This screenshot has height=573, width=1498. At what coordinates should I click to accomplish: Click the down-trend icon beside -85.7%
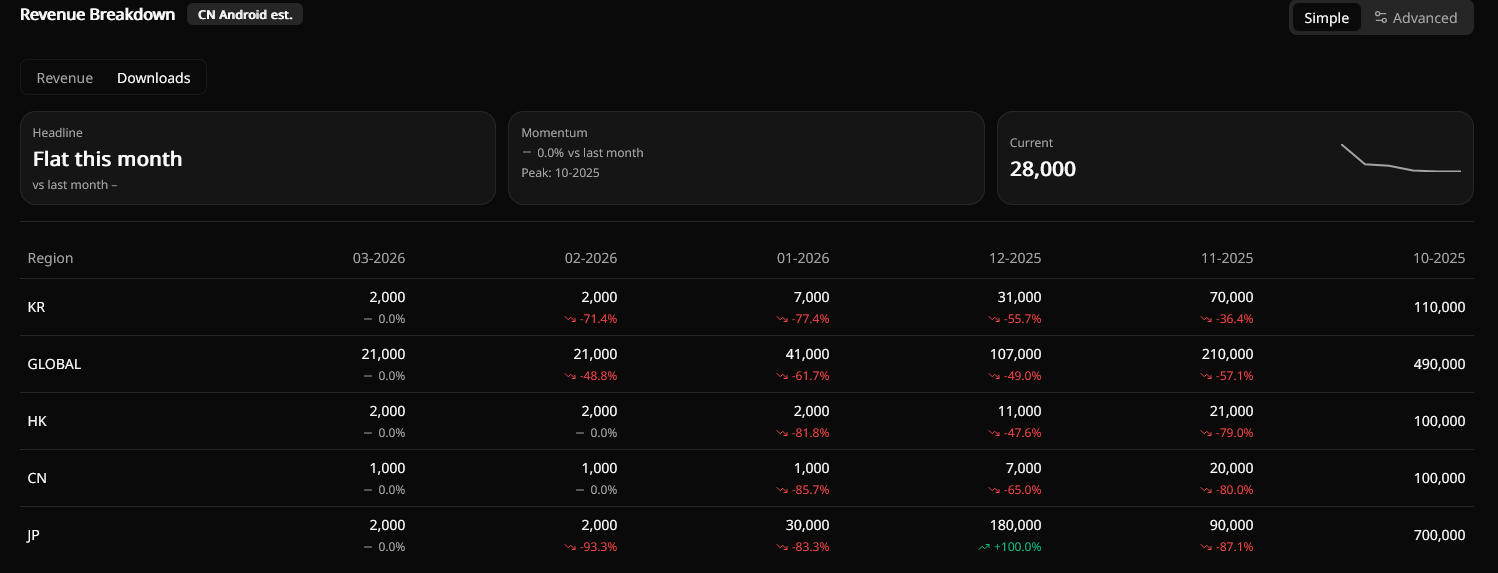tap(782, 490)
